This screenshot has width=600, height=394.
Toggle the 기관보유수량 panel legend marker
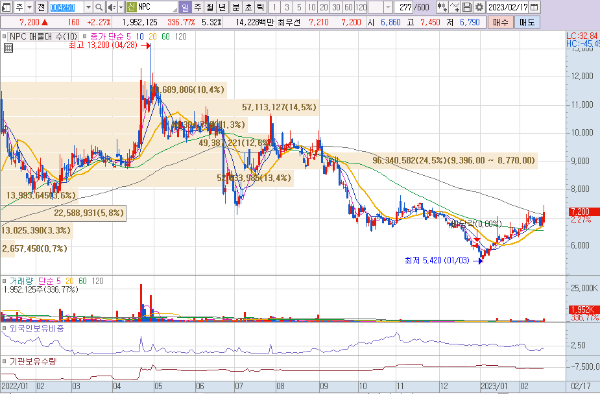[4, 361]
